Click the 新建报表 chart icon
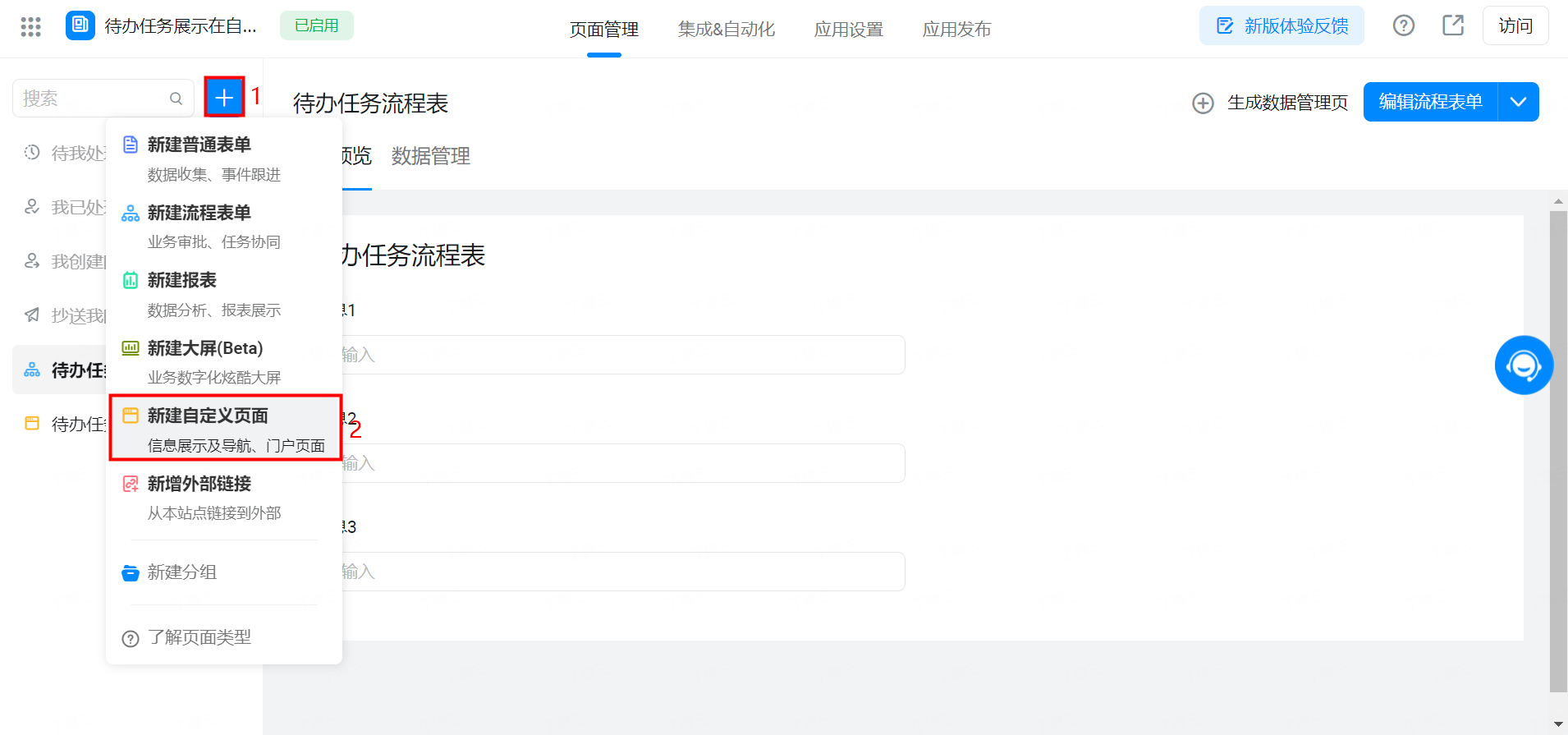 [131, 280]
